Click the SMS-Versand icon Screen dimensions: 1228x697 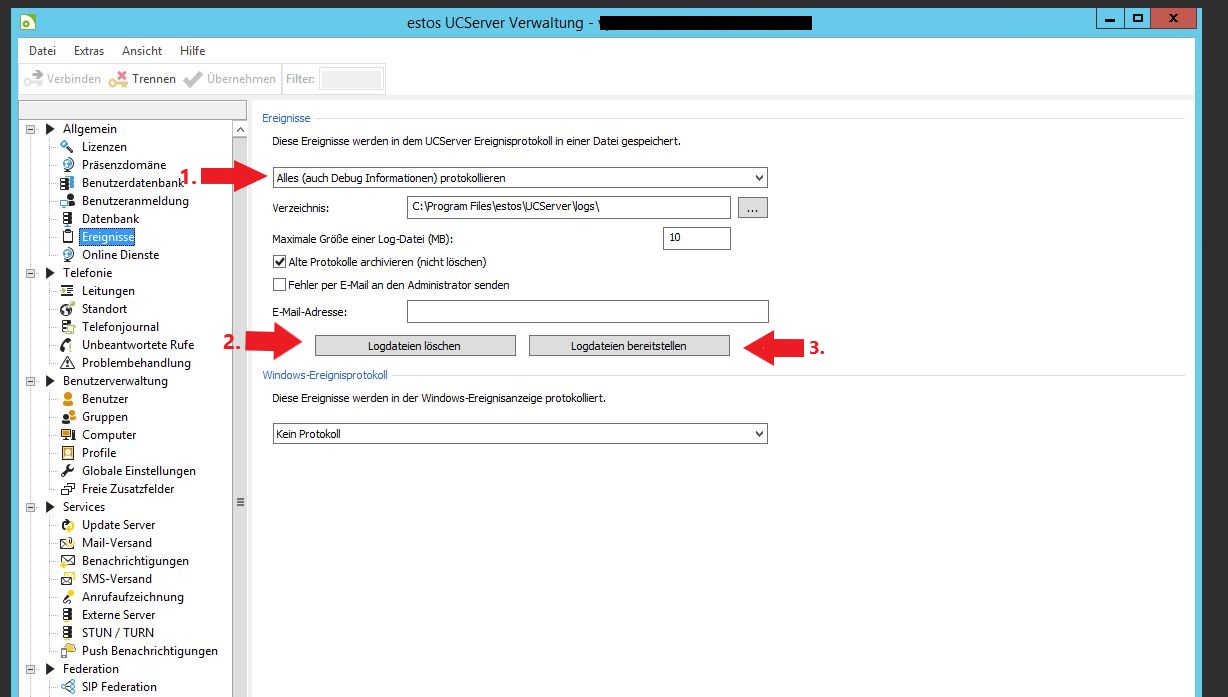[x=67, y=579]
